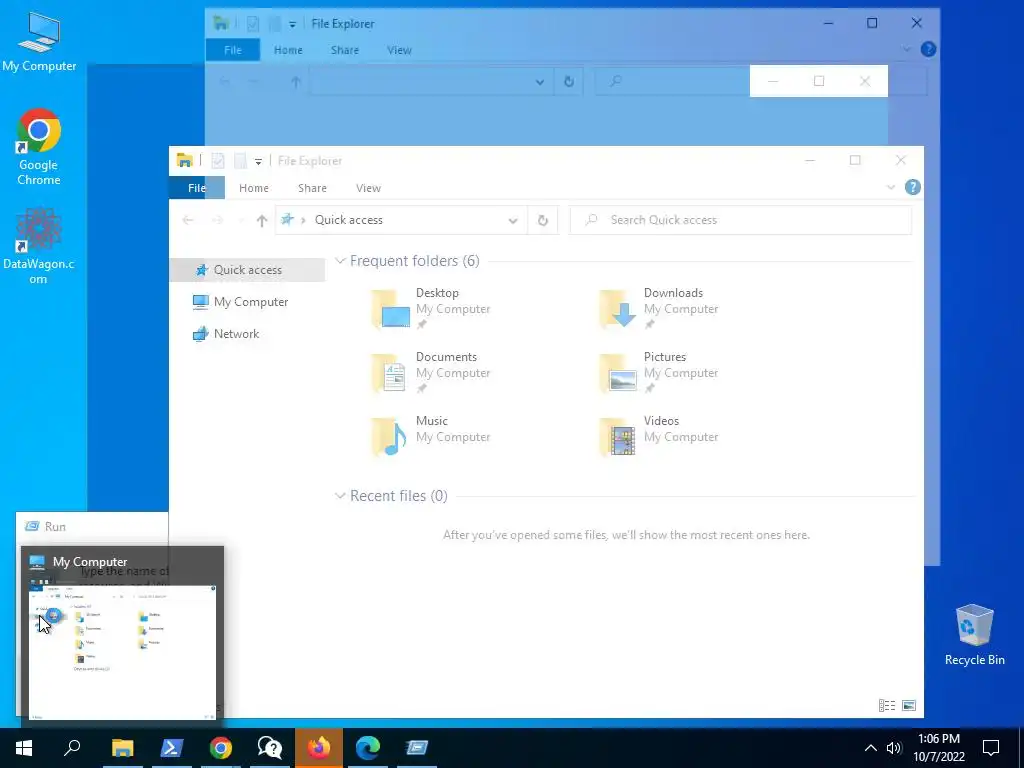Open Google Chrome desktop shortcut
The width and height of the screenshot is (1024, 768).
point(39,147)
